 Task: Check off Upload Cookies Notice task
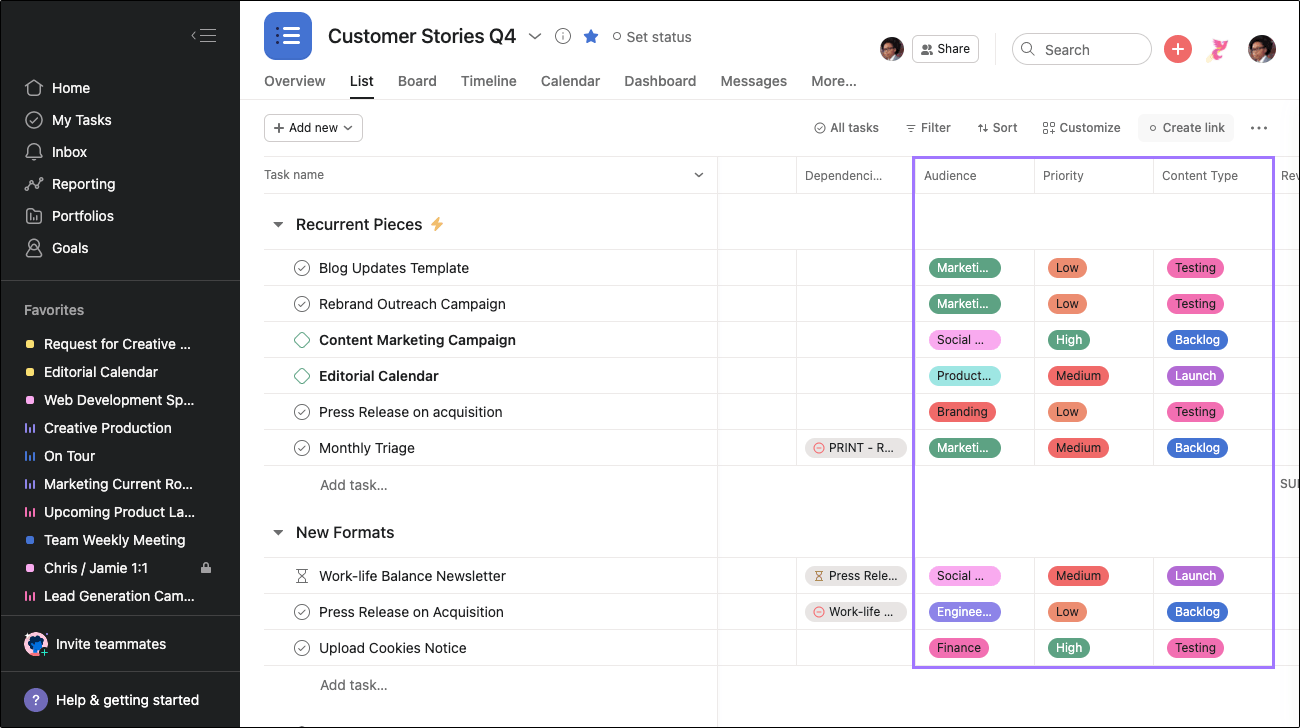click(x=302, y=648)
